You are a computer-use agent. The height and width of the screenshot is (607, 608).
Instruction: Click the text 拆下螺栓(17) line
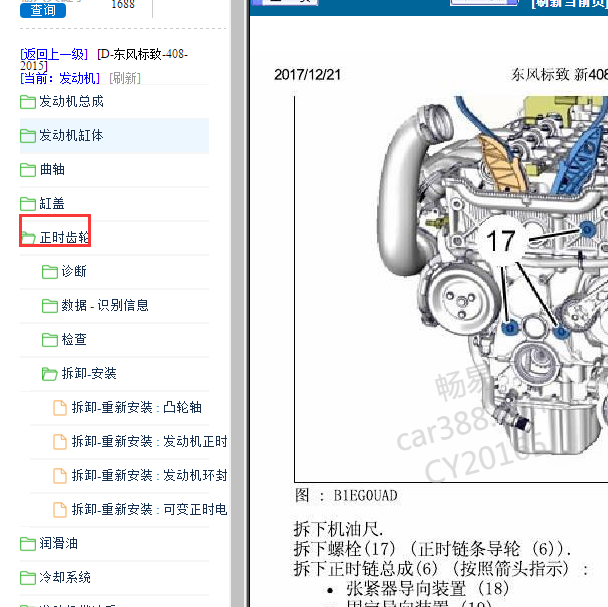click(x=432, y=549)
